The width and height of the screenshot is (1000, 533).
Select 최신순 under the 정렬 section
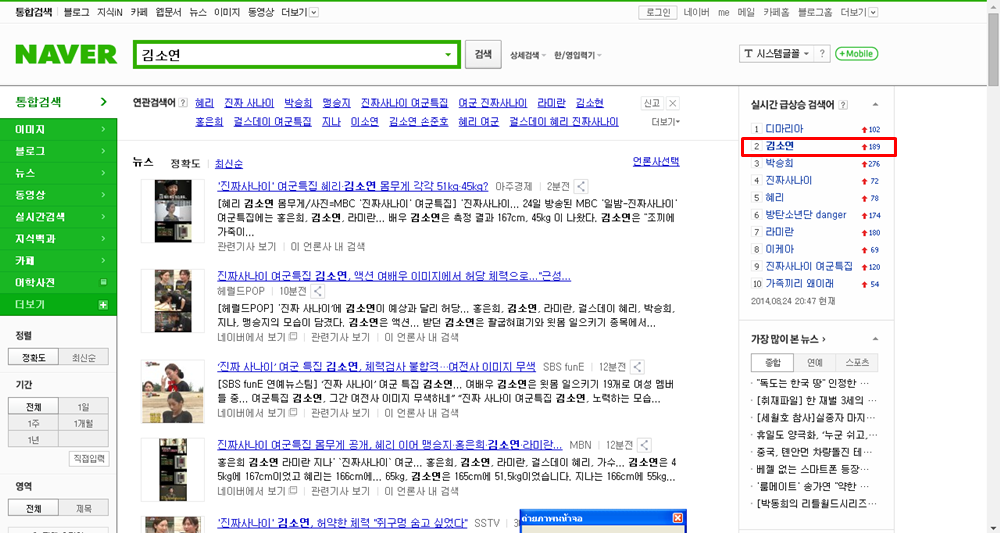tap(84, 357)
